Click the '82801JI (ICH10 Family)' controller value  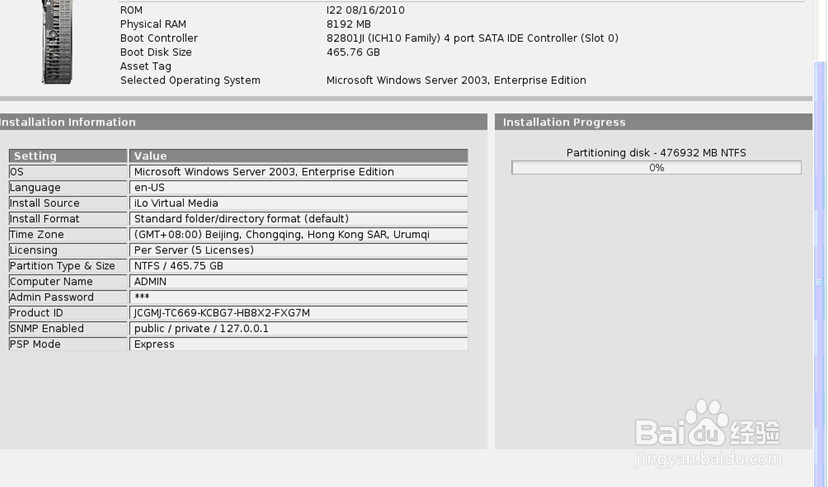point(472,38)
